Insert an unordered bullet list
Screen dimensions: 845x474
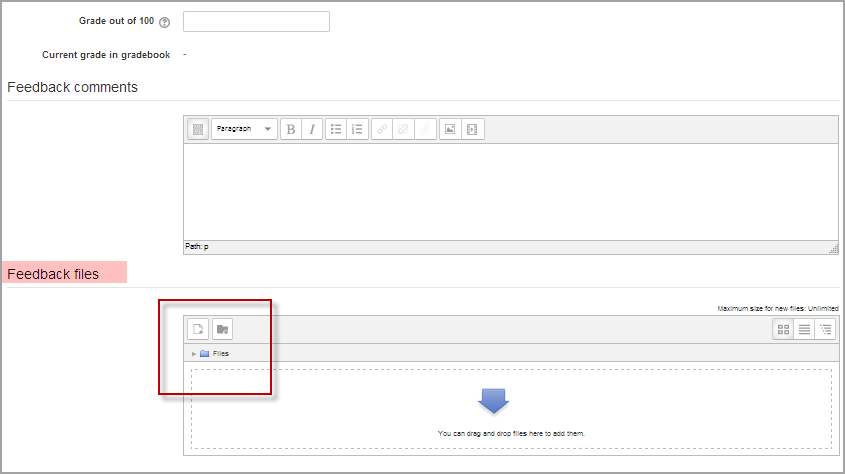336,129
